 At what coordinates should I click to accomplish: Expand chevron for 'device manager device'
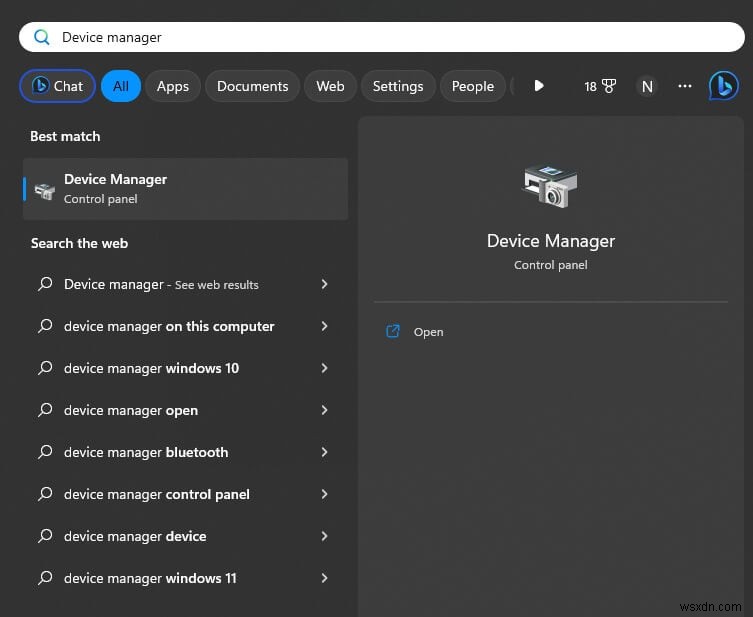tap(325, 536)
